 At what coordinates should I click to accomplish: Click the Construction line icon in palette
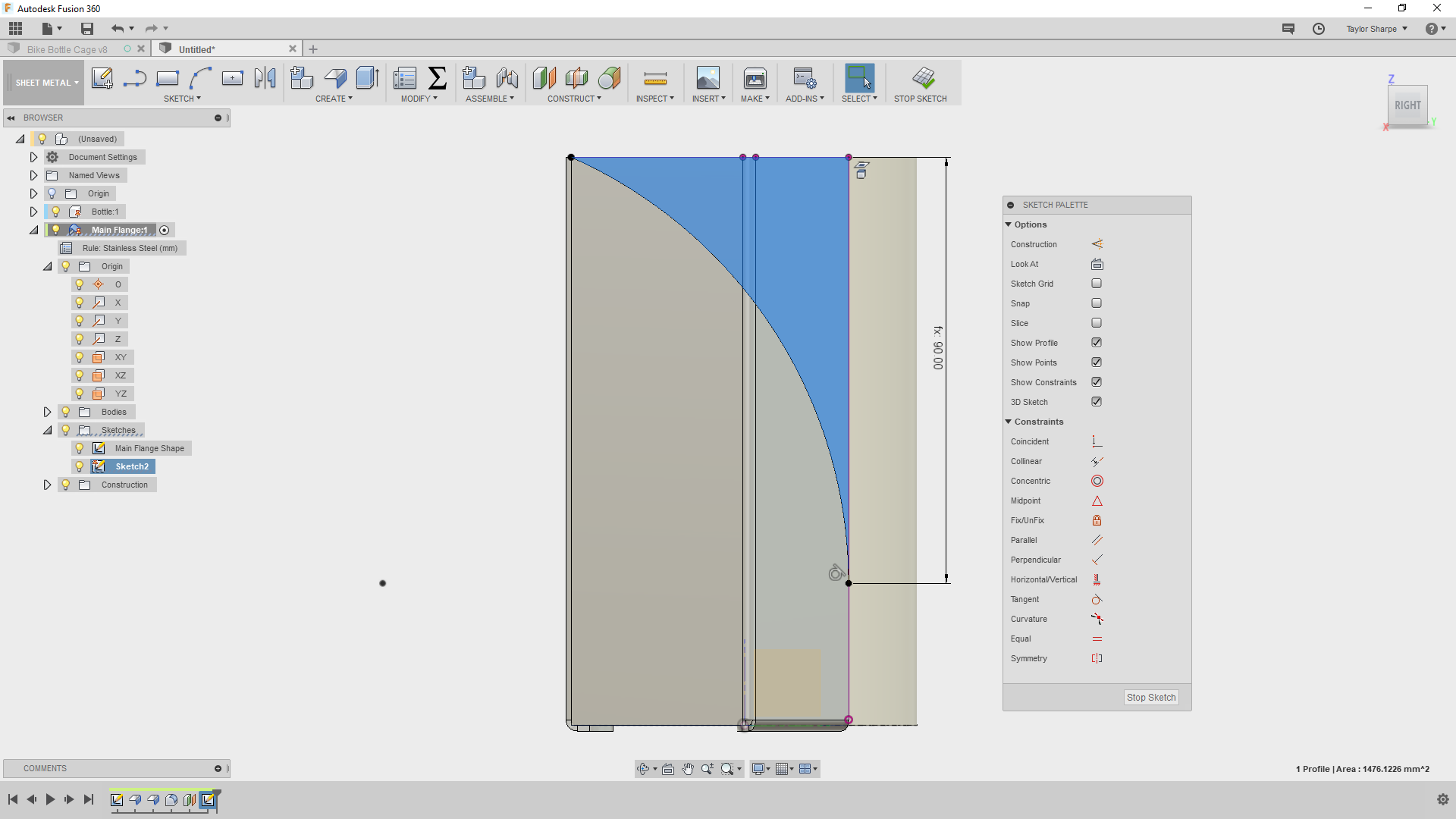tap(1097, 244)
